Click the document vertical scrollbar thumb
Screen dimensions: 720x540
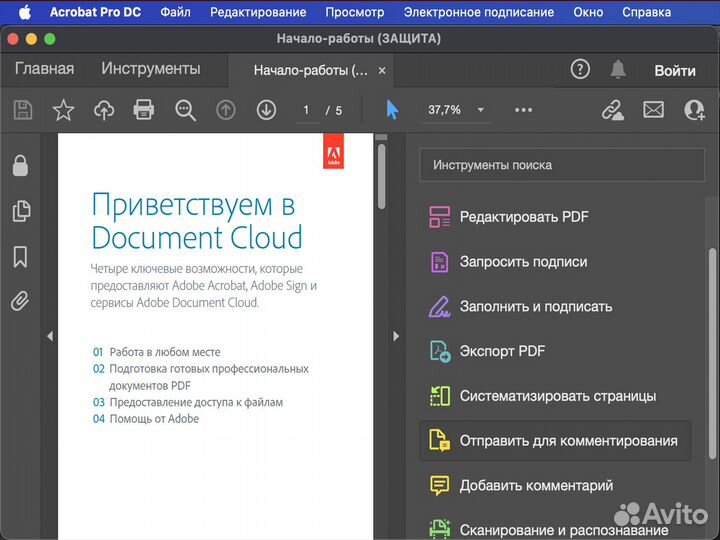381,176
